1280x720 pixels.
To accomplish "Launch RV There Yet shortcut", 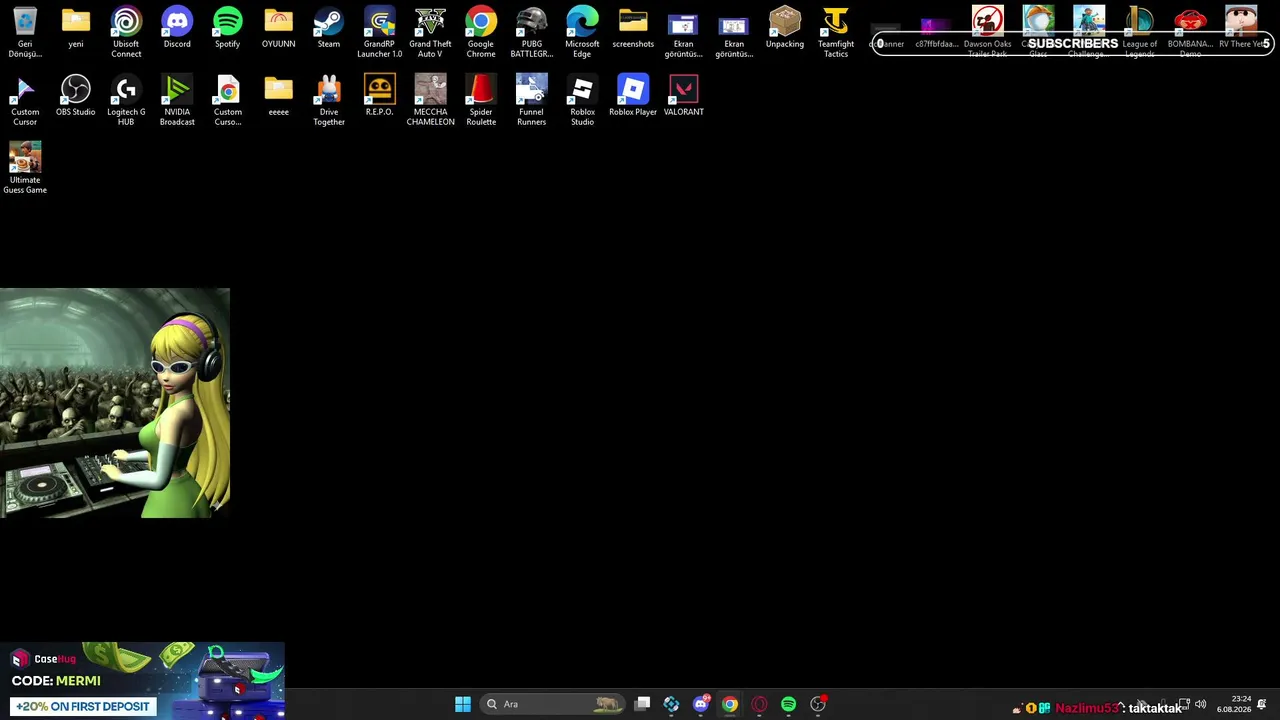I will pos(1241,28).
